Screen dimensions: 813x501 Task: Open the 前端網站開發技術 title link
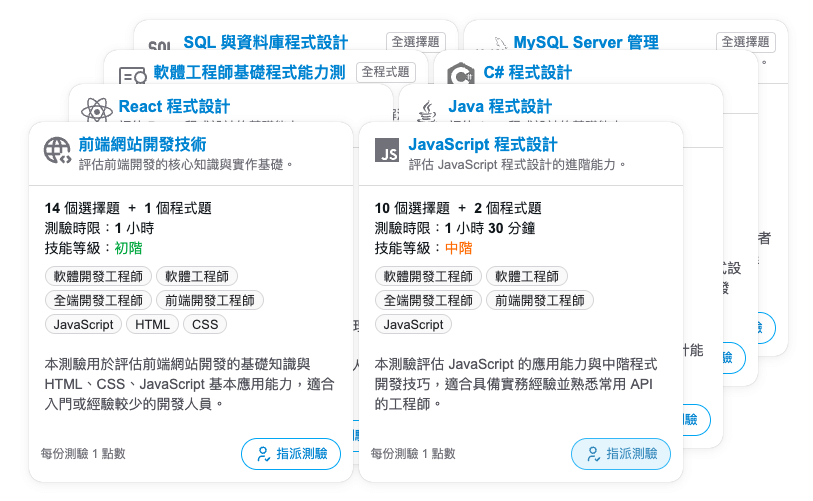click(142, 144)
